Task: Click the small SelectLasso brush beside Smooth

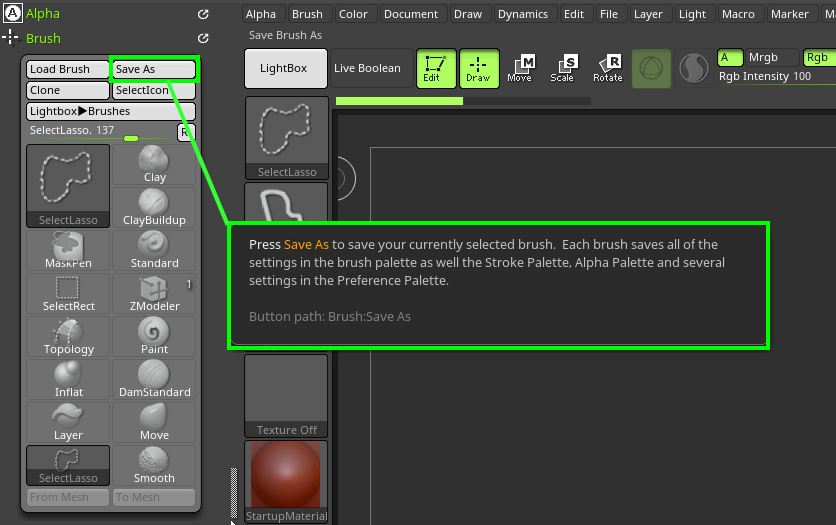Action: 68,465
